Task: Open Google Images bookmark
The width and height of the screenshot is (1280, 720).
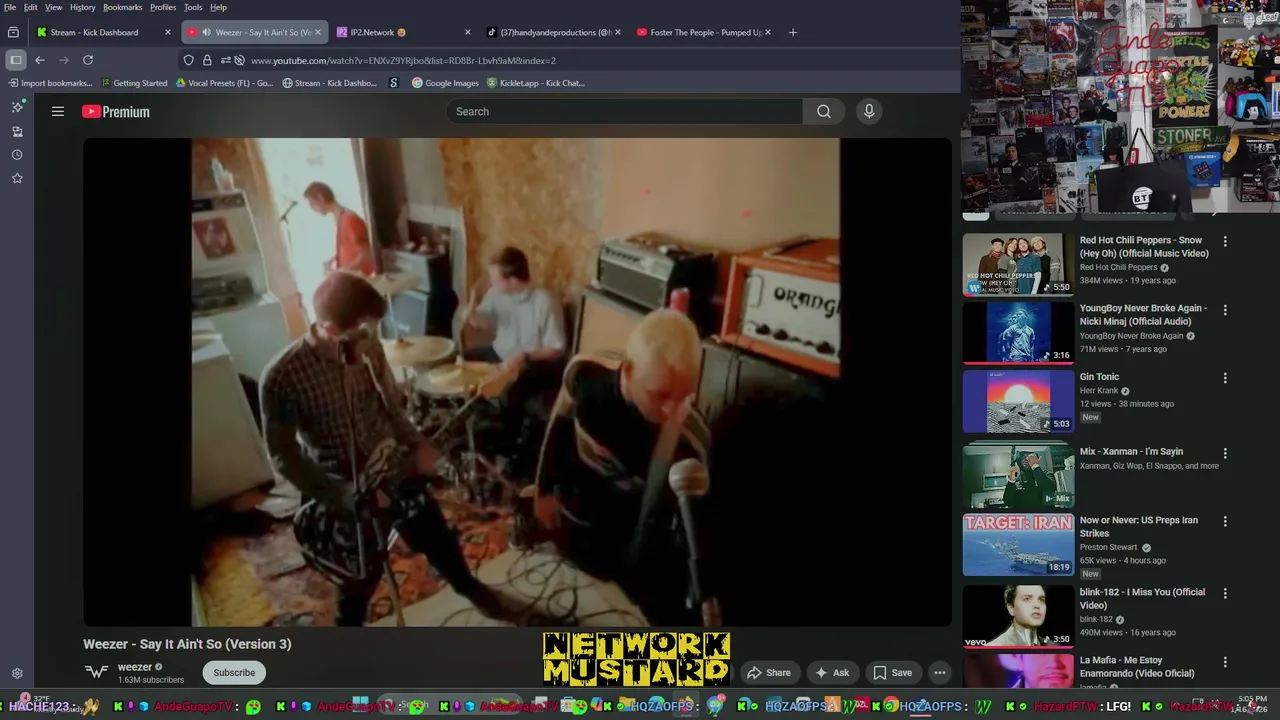Action: [445, 83]
